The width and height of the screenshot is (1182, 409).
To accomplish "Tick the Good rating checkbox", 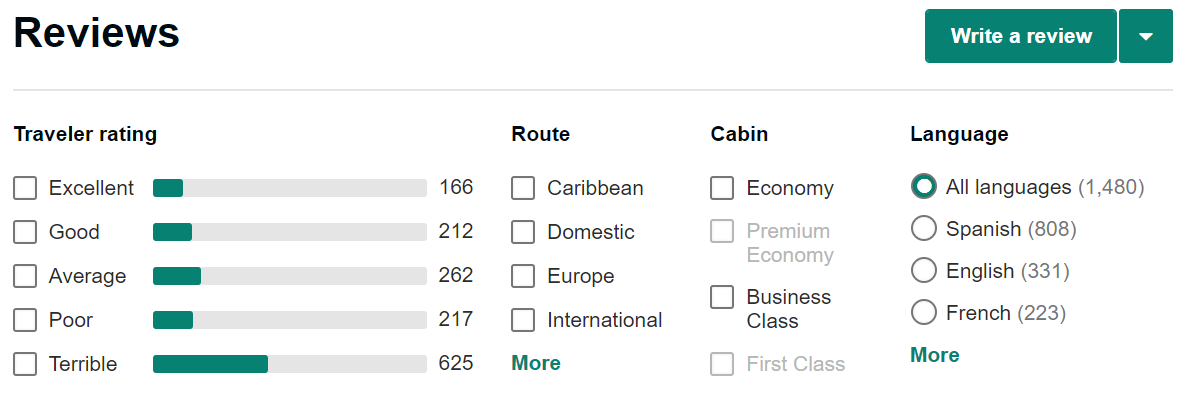I will point(25,232).
